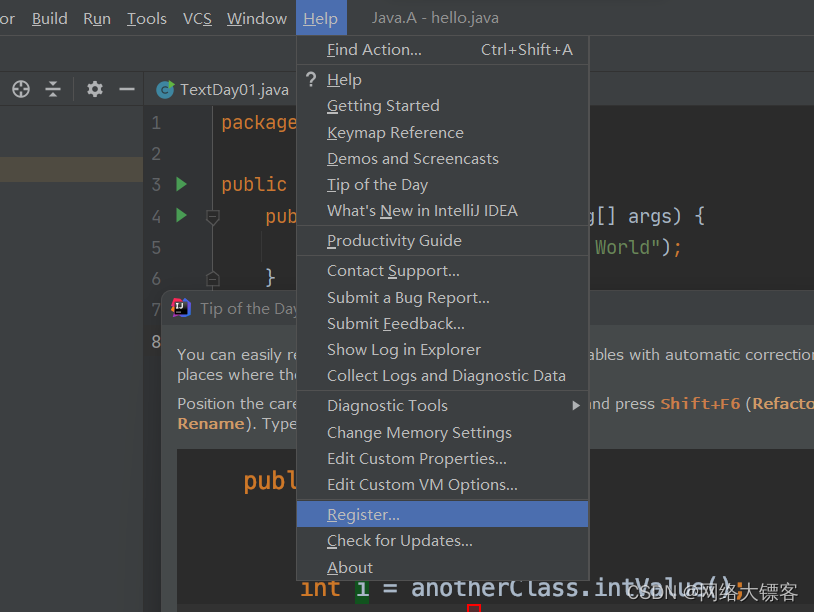Click the public keyword on line 3

point(254,185)
